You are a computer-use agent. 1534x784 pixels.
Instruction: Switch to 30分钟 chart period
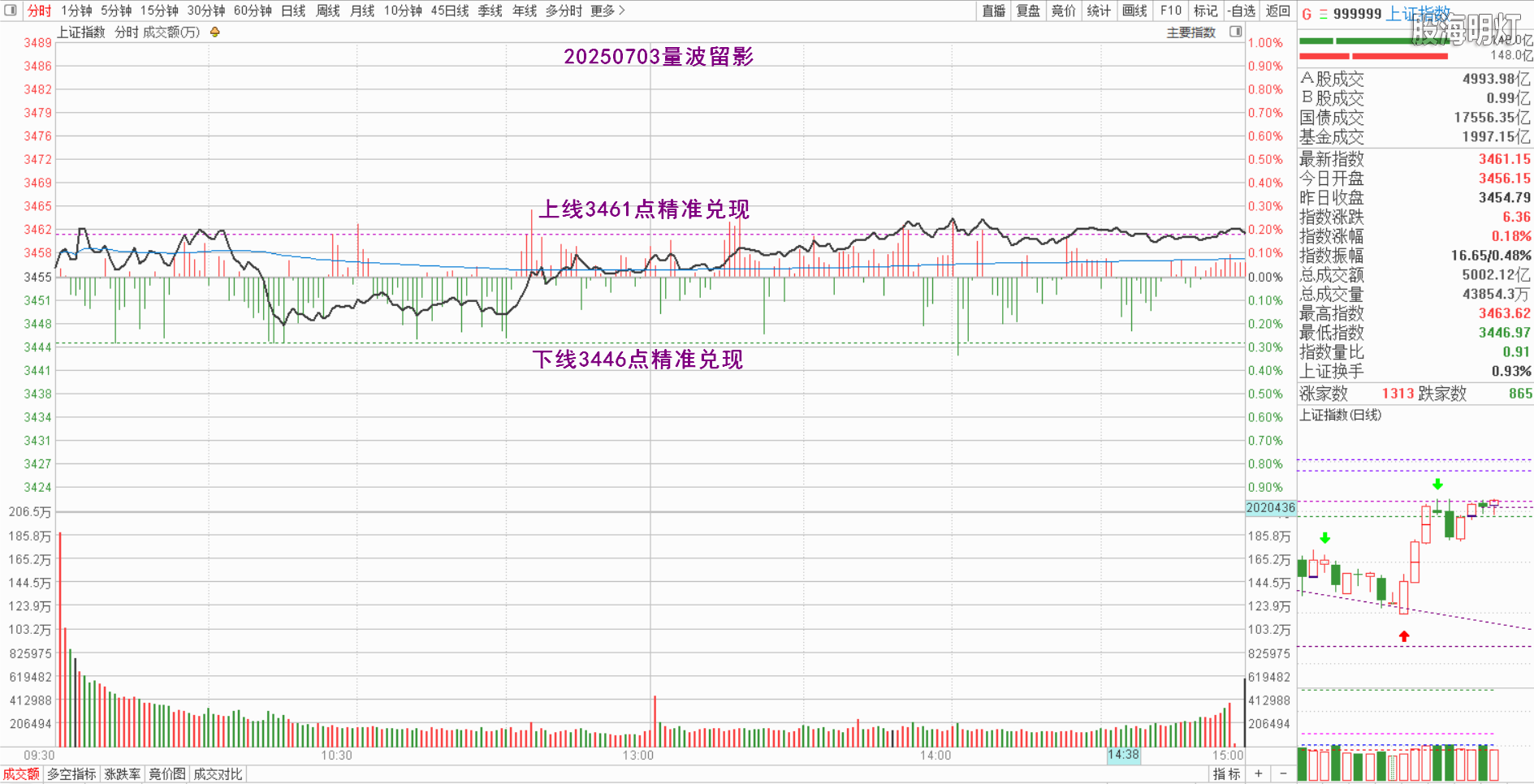tap(206, 11)
